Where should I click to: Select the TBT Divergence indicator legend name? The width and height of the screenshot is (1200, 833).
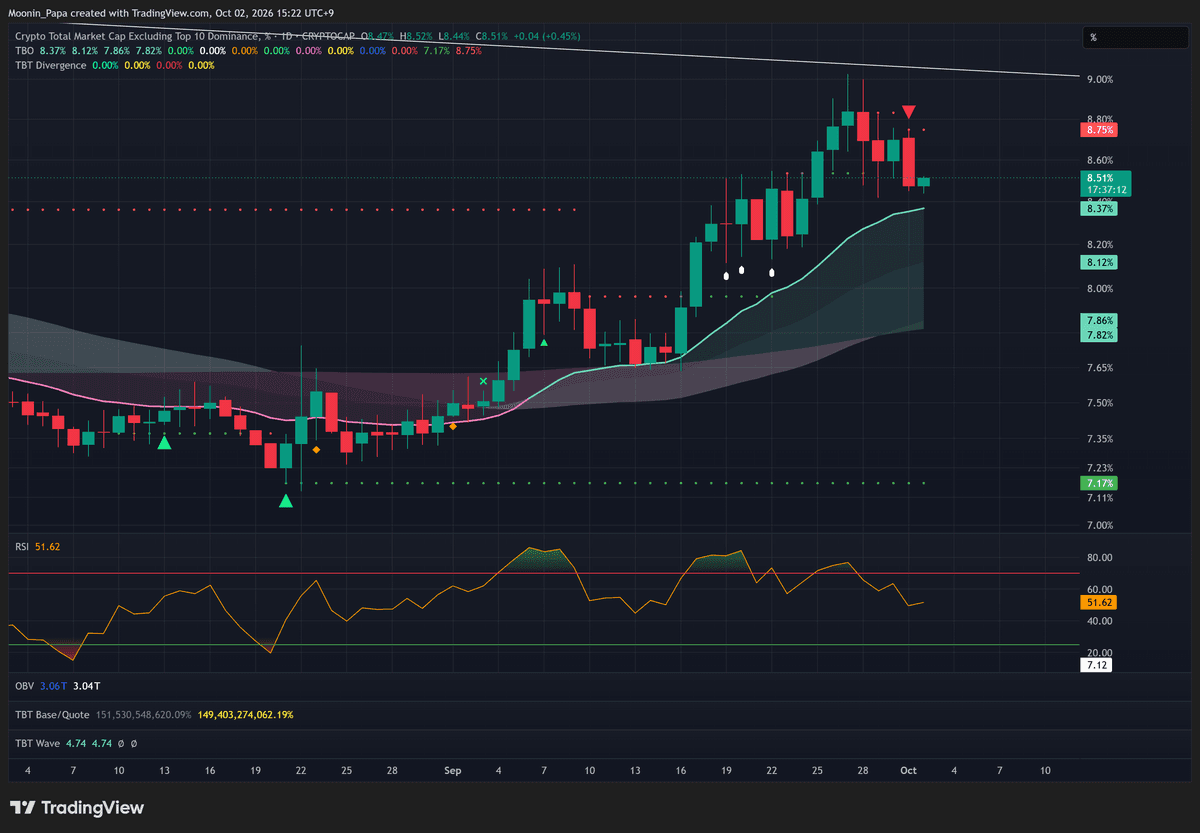click(51, 66)
